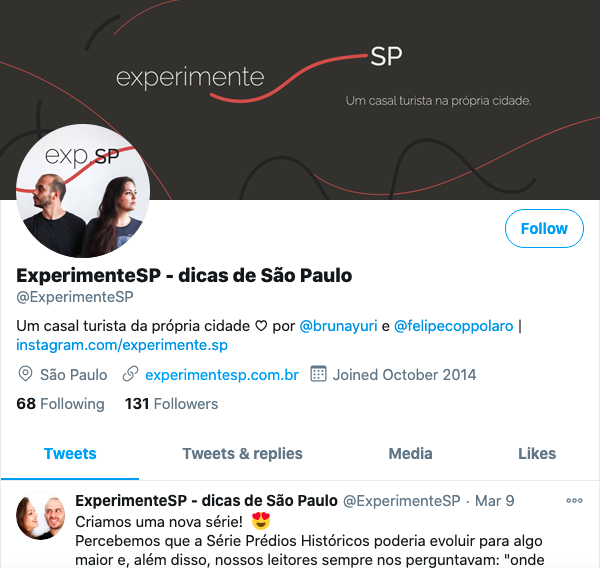600x568 pixels.
Task: Click the Follow button
Action: click(x=544, y=229)
